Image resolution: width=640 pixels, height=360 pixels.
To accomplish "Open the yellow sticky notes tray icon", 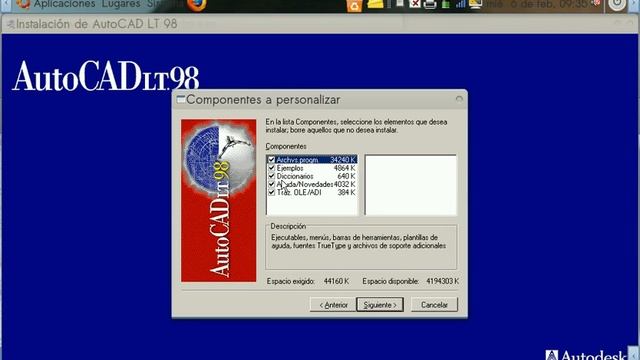I will click(376, 4).
